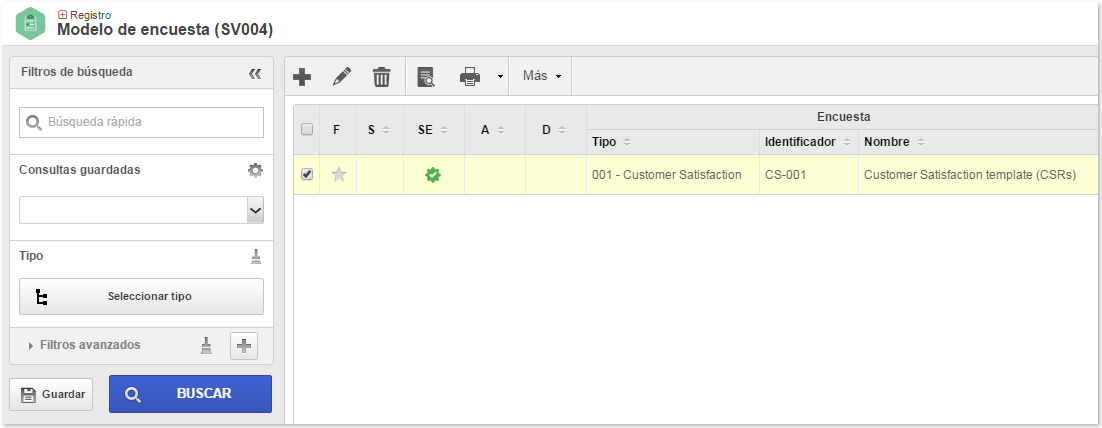Screen dimensions: 1102x428
Task: Click the Seleccionar tipo button
Action: [x=141, y=297]
